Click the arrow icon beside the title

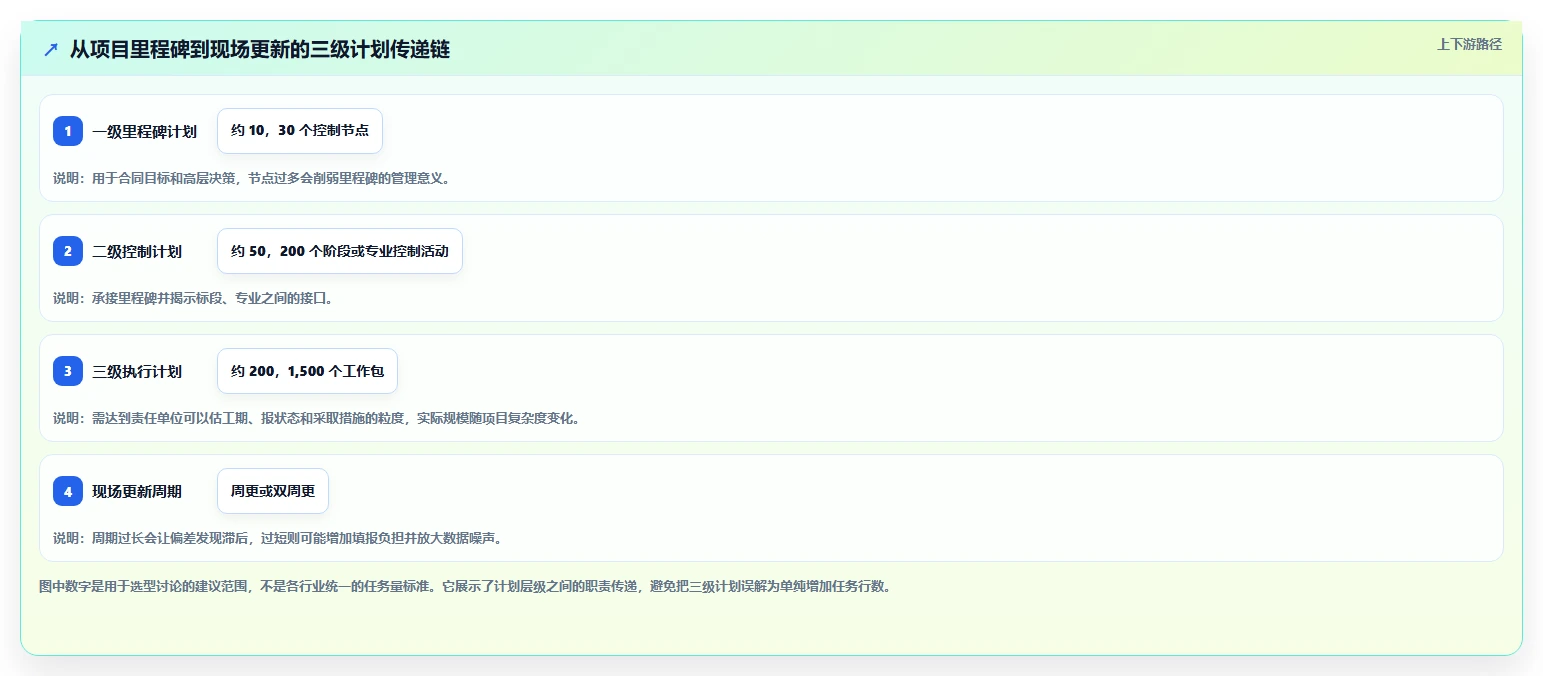pos(51,50)
